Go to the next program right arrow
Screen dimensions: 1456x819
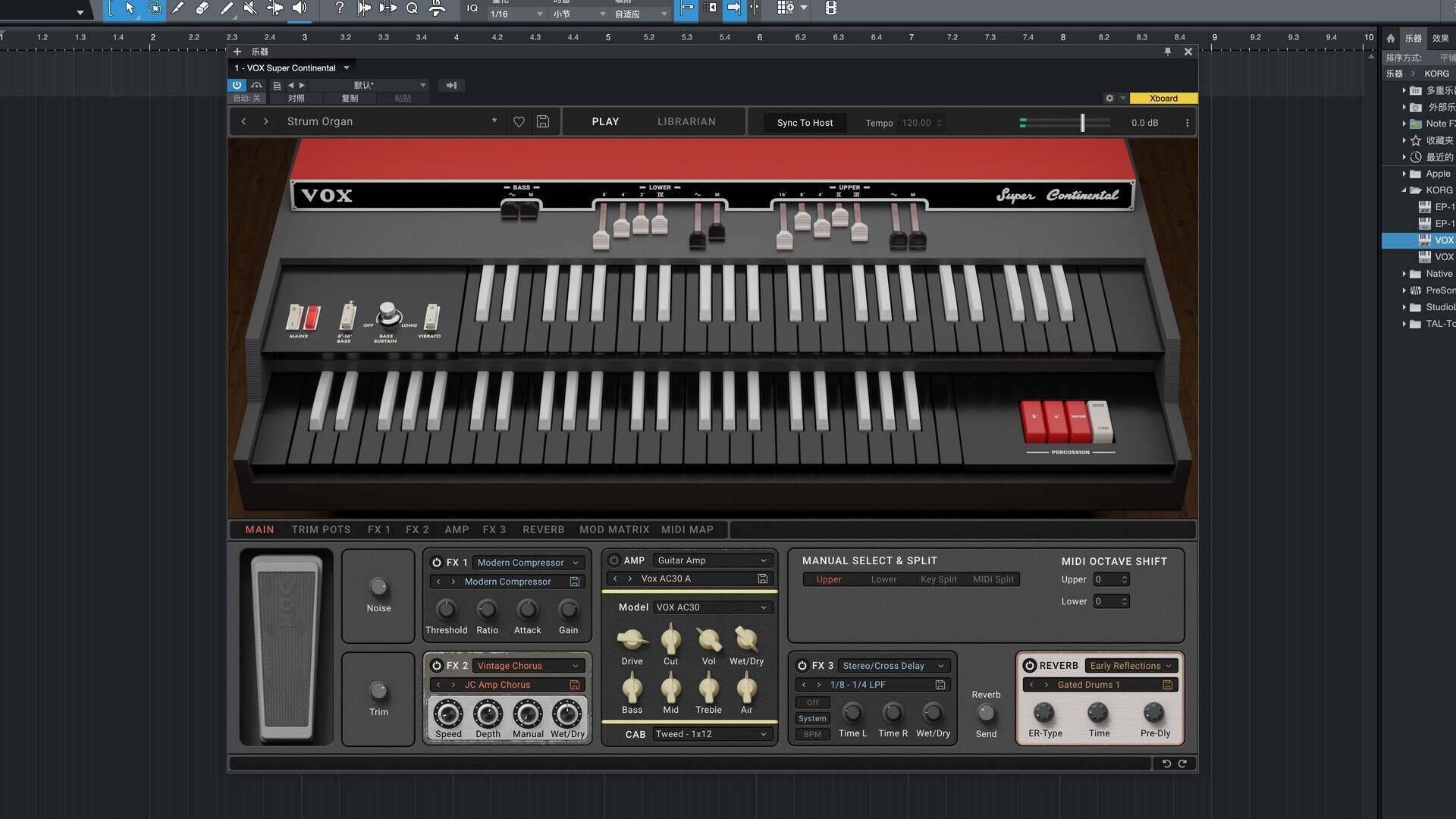pyautogui.click(x=266, y=121)
